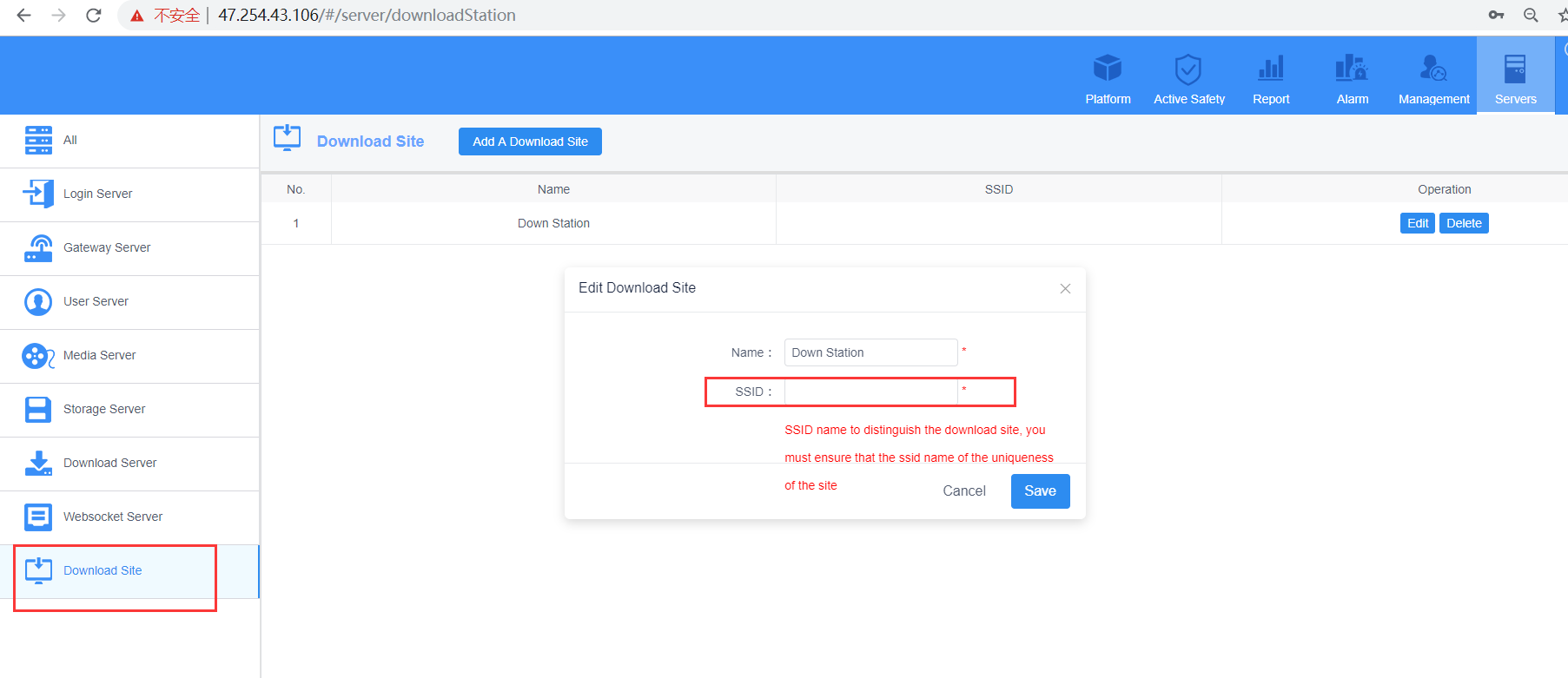Click the browser zoom magnifier icon
This screenshot has width=1568, height=678.
(1531, 15)
